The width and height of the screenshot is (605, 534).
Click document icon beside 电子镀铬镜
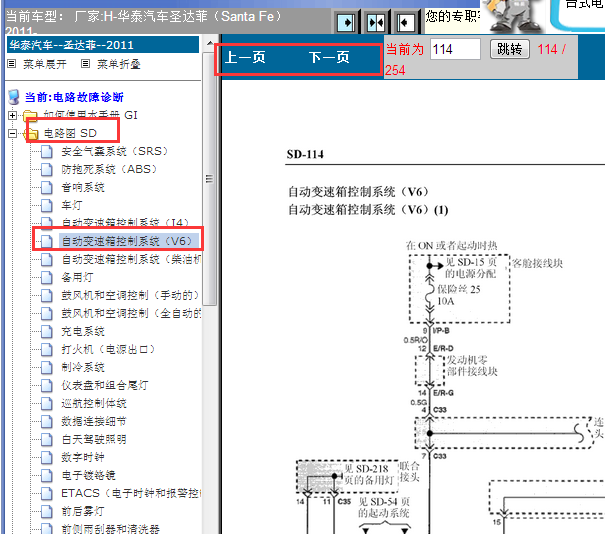[x=47, y=476]
